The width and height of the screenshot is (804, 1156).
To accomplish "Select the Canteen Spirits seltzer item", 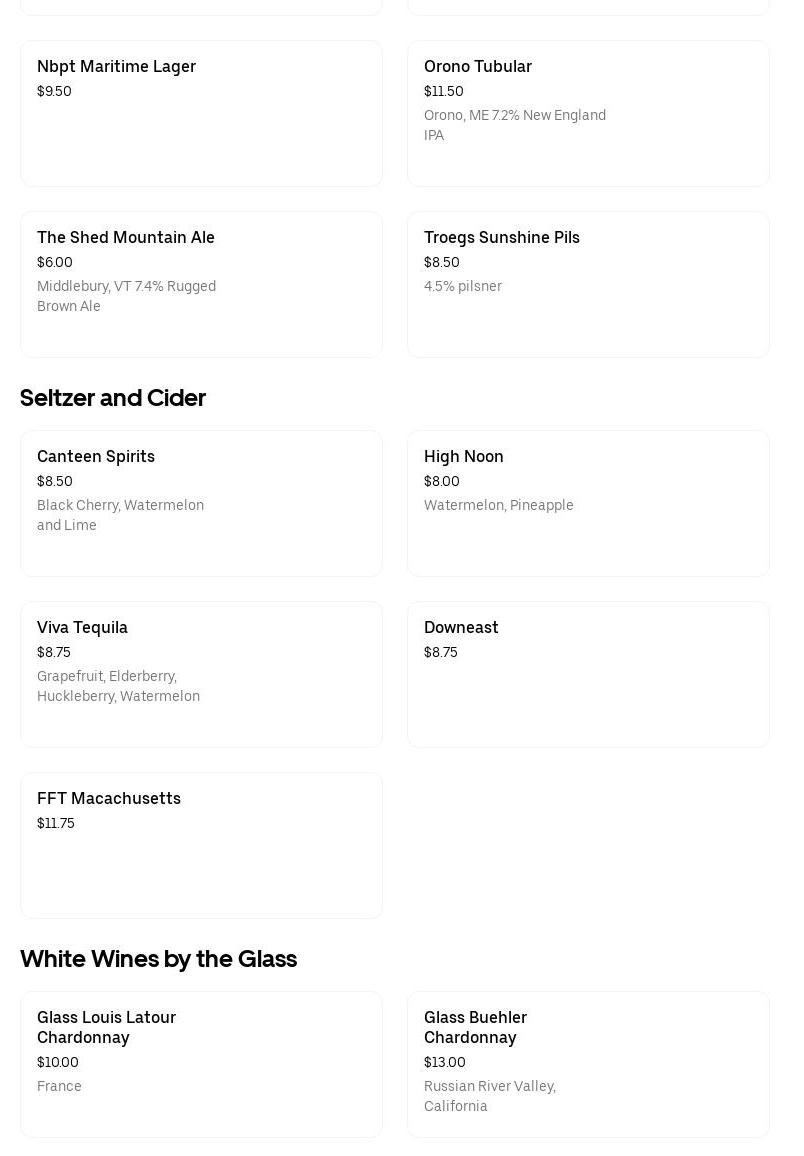I will 201,503.
